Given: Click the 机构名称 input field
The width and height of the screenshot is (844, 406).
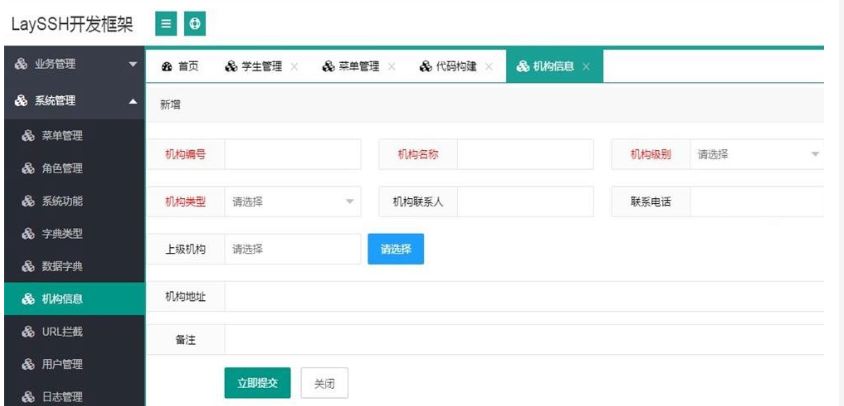Looking at the screenshot, I should 525,154.
